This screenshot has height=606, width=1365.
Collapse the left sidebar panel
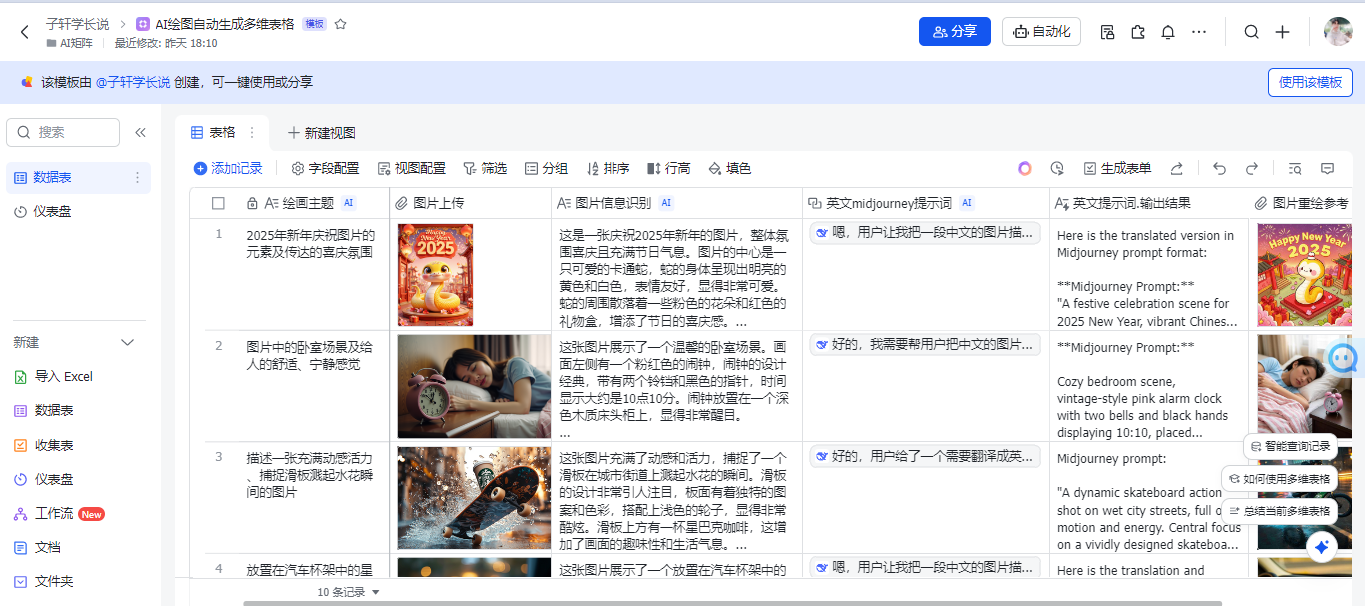[x=140, y=132]
